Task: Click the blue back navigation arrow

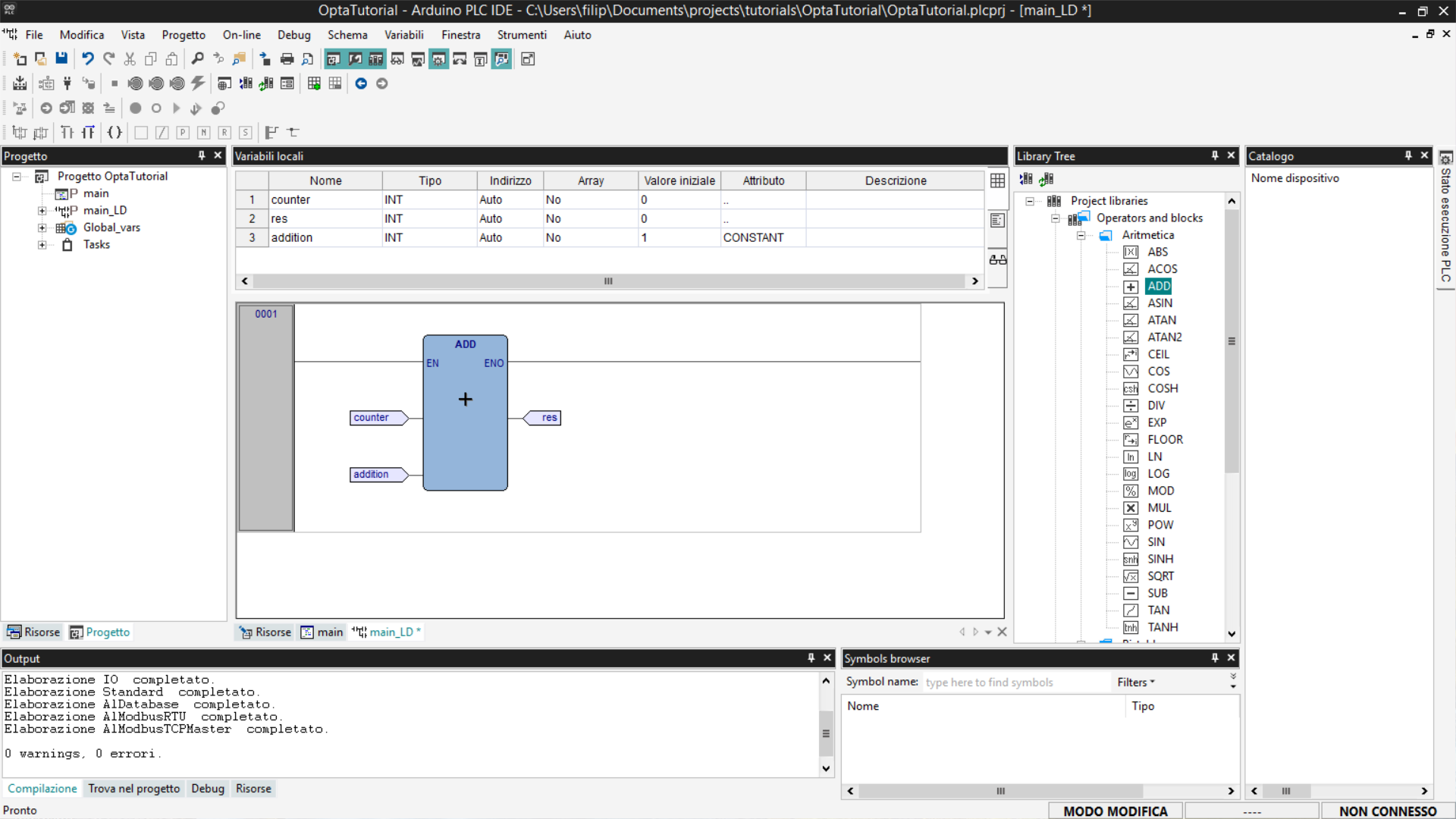Action: point(361,83)
